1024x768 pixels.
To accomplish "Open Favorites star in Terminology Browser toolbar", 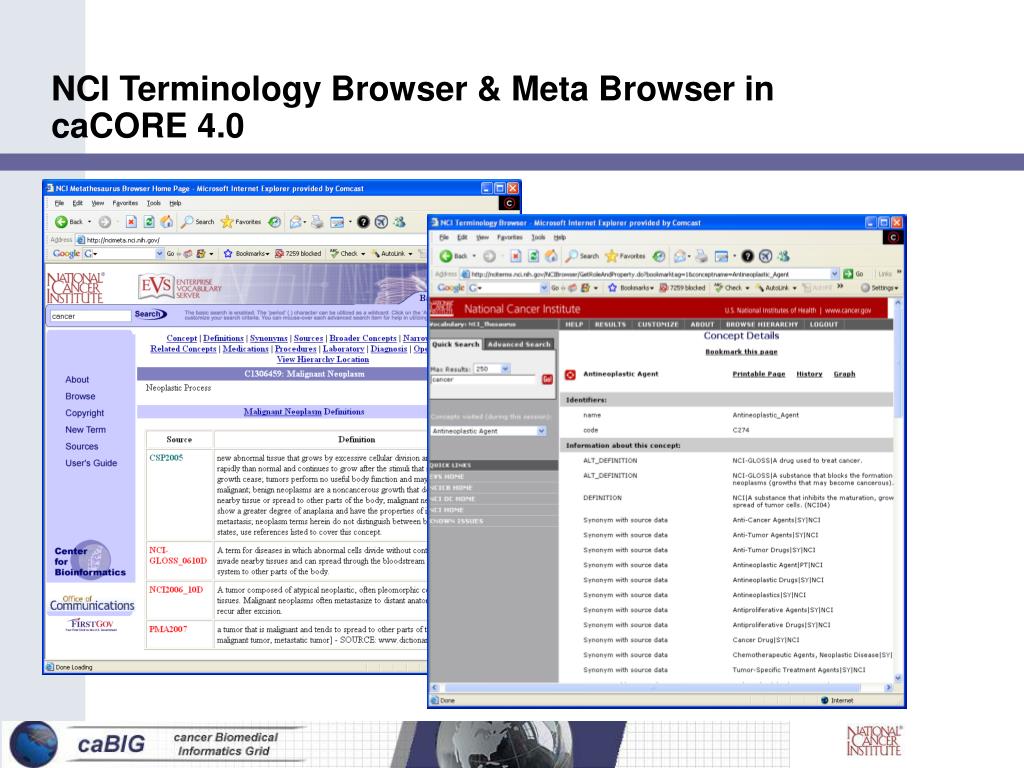I will tap(611, 256).
